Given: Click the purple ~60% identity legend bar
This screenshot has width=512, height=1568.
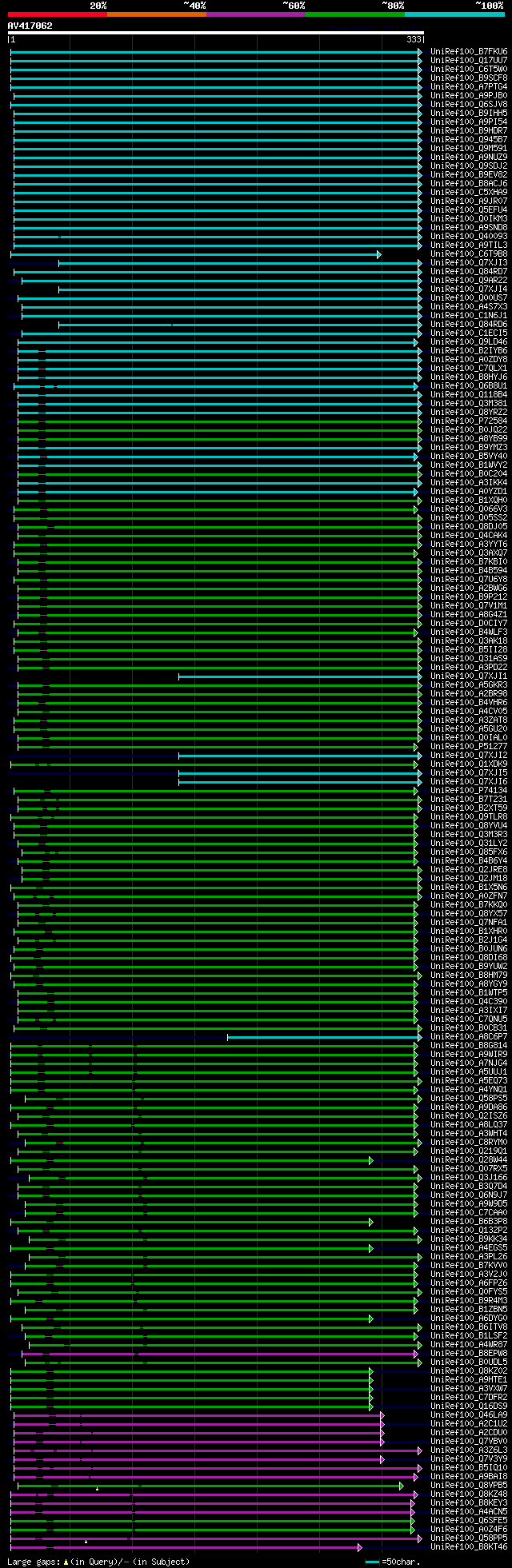Looking at the screenshot, I should coord(255,14).
